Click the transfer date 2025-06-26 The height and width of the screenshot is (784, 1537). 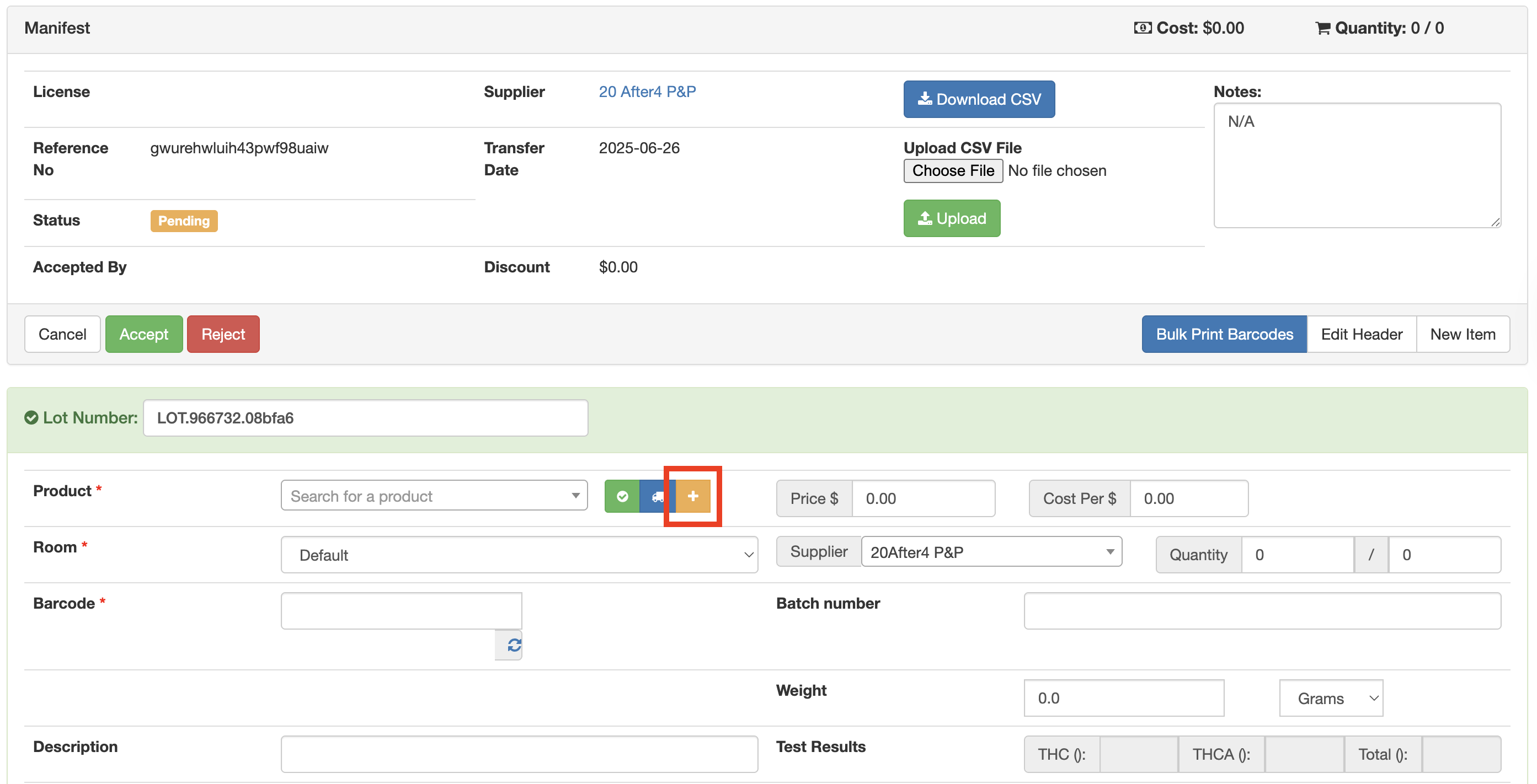point(639,148)
